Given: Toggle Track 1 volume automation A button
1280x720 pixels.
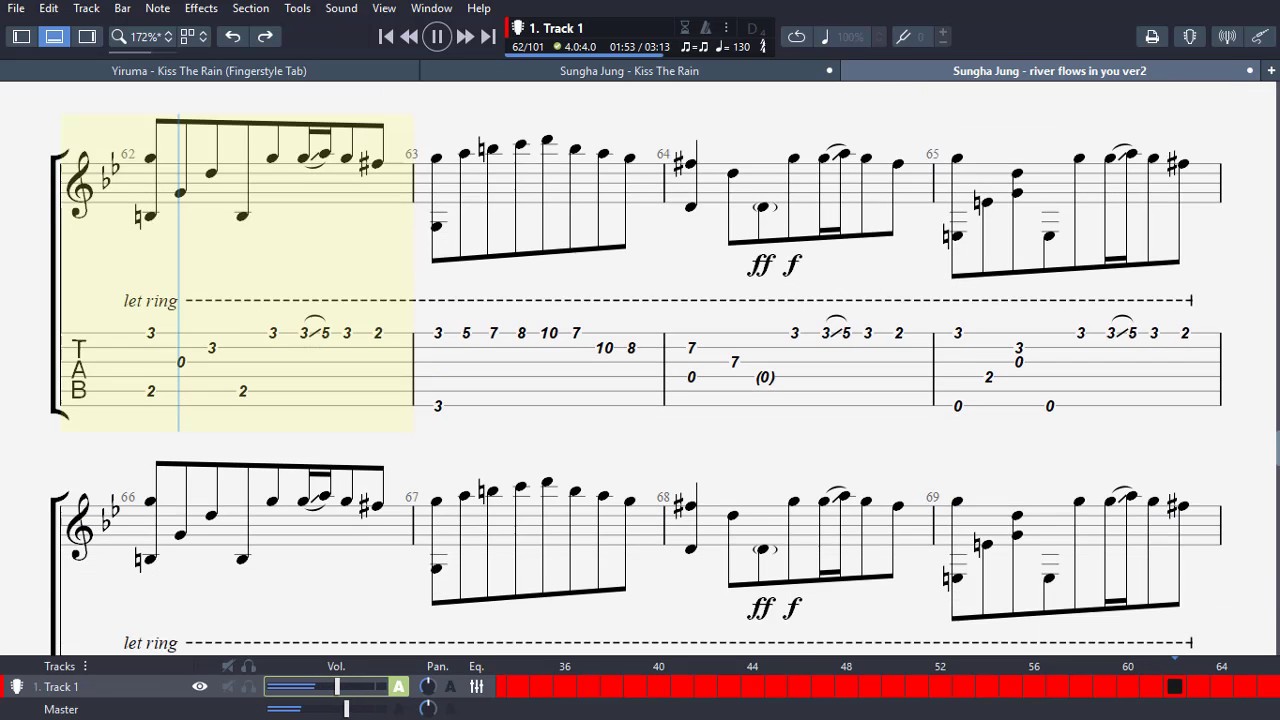Looking at the screenshot, I should click(399, 687).
